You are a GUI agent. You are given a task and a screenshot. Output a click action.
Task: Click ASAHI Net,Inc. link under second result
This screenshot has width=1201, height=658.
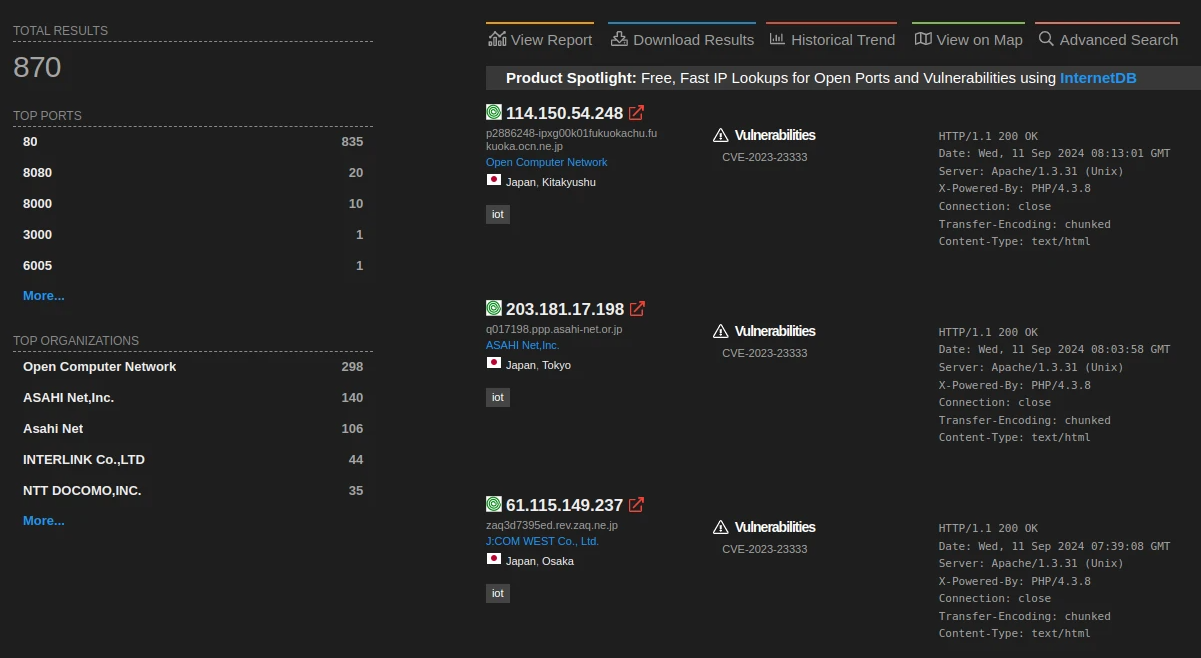pos(523,345)
